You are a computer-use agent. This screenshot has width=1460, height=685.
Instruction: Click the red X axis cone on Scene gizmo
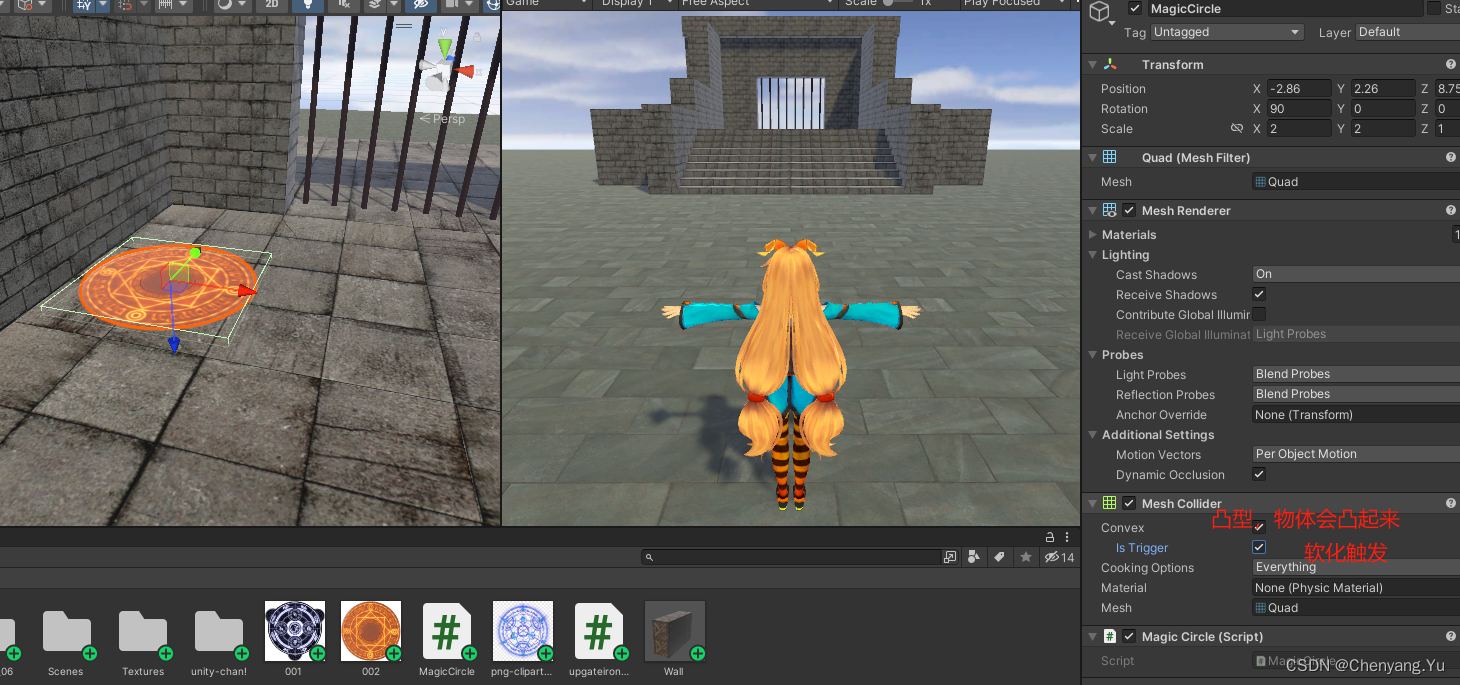click(x=465, y=71)
